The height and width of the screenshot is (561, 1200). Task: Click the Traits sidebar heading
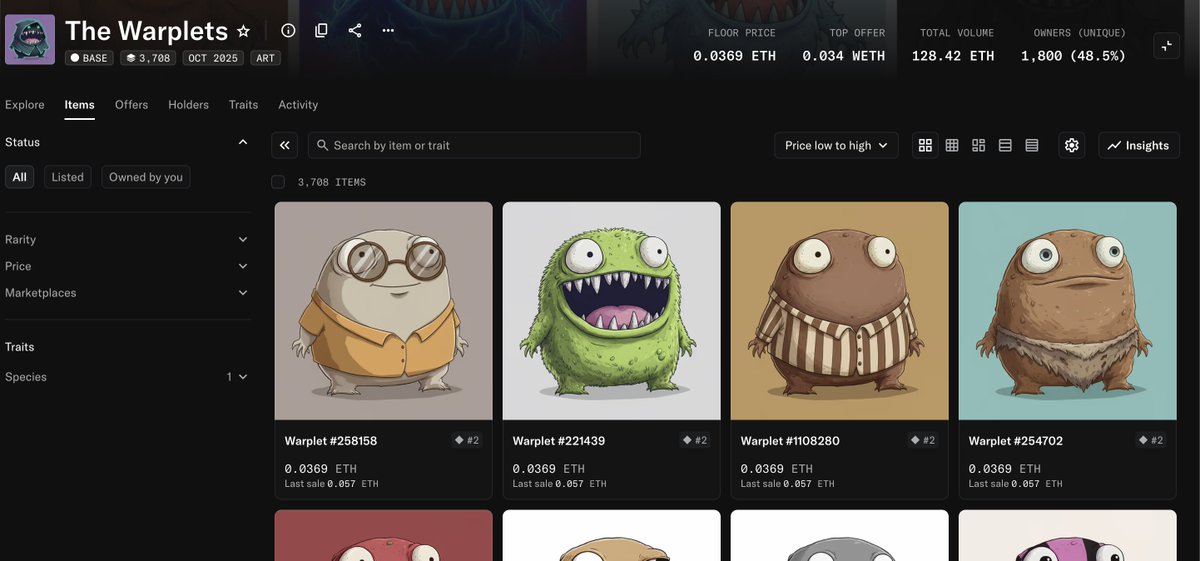[x=20, y=347]
